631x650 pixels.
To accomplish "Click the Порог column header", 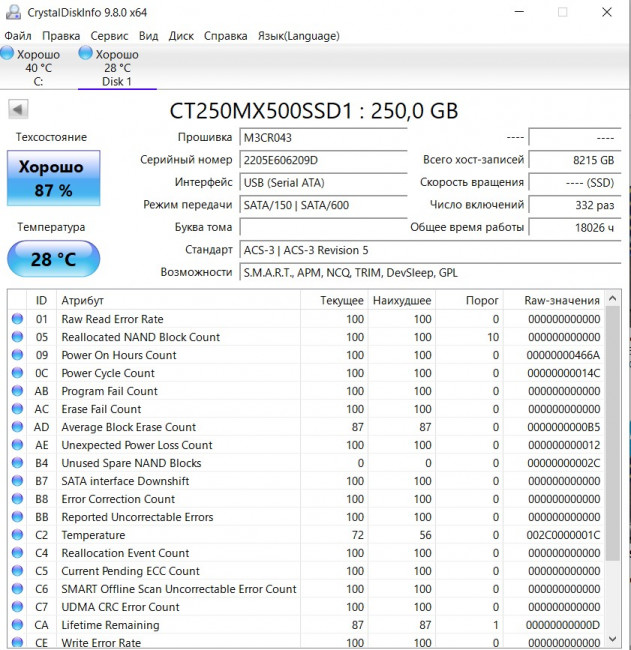I will [x=469, y=300].
